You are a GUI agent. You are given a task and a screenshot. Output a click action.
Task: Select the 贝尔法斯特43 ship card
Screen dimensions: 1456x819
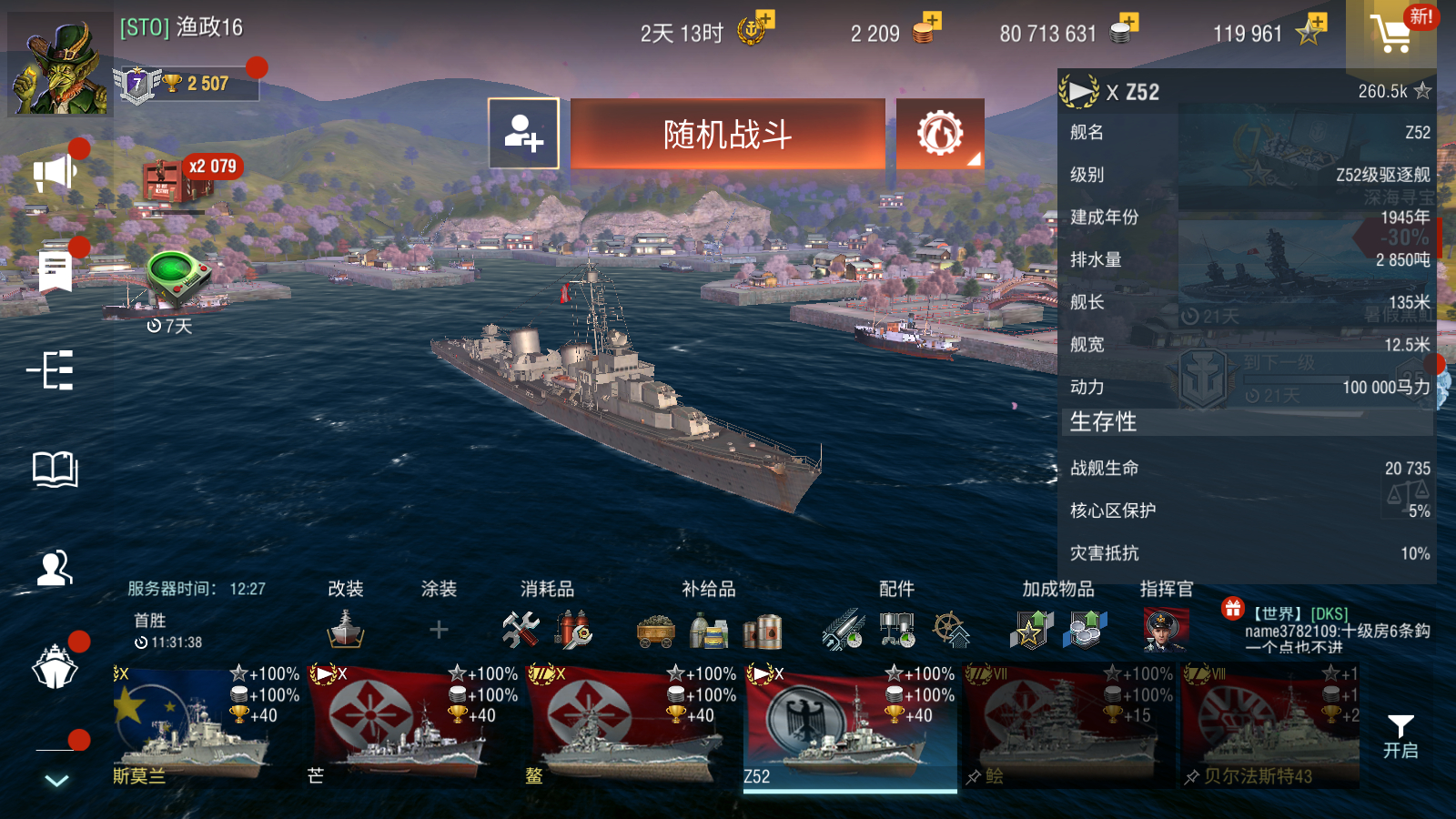(1270, 727)
